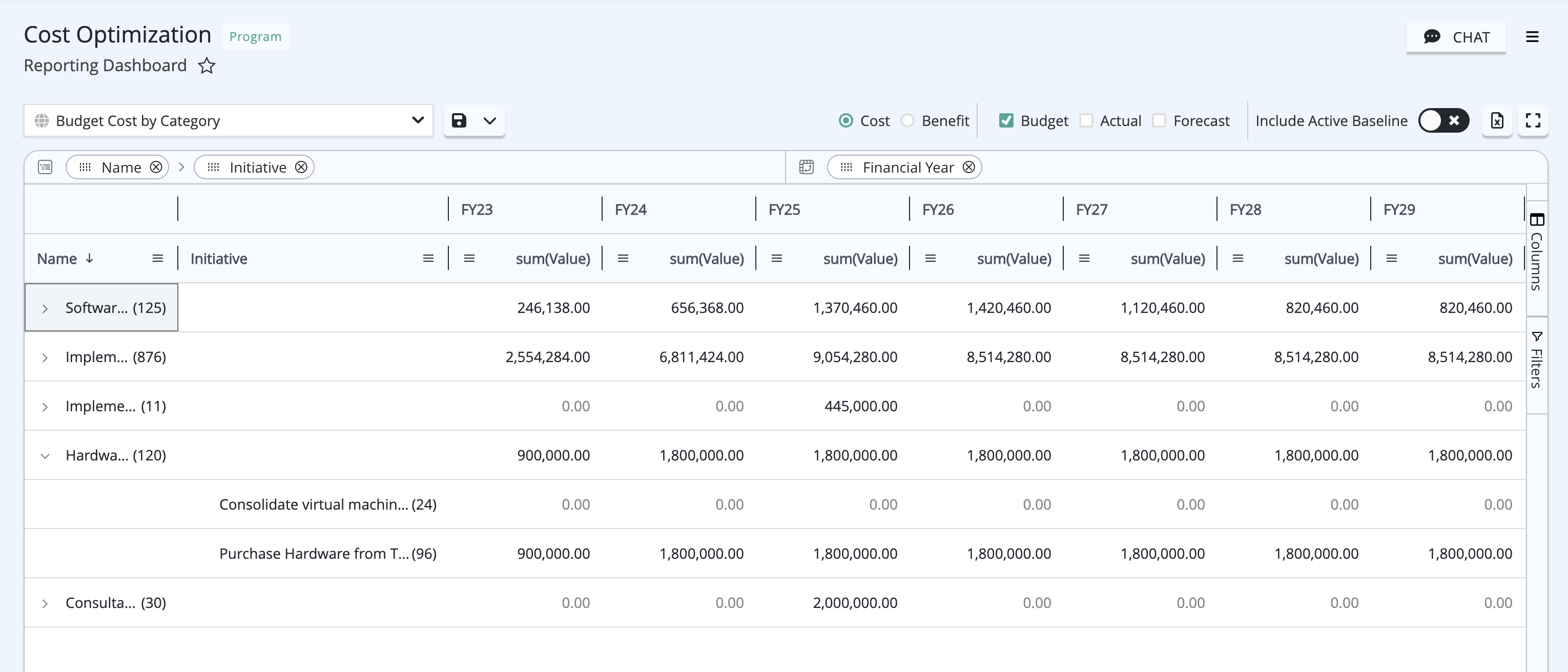
Task: Click the row groups panel icon
Action: pos(45,167)
